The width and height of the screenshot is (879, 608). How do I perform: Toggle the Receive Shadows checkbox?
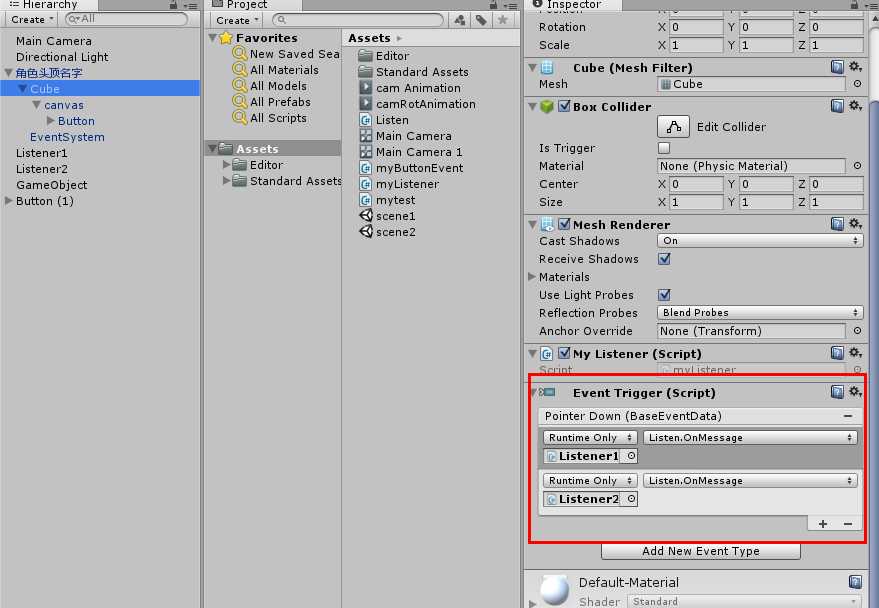(664, 259)
